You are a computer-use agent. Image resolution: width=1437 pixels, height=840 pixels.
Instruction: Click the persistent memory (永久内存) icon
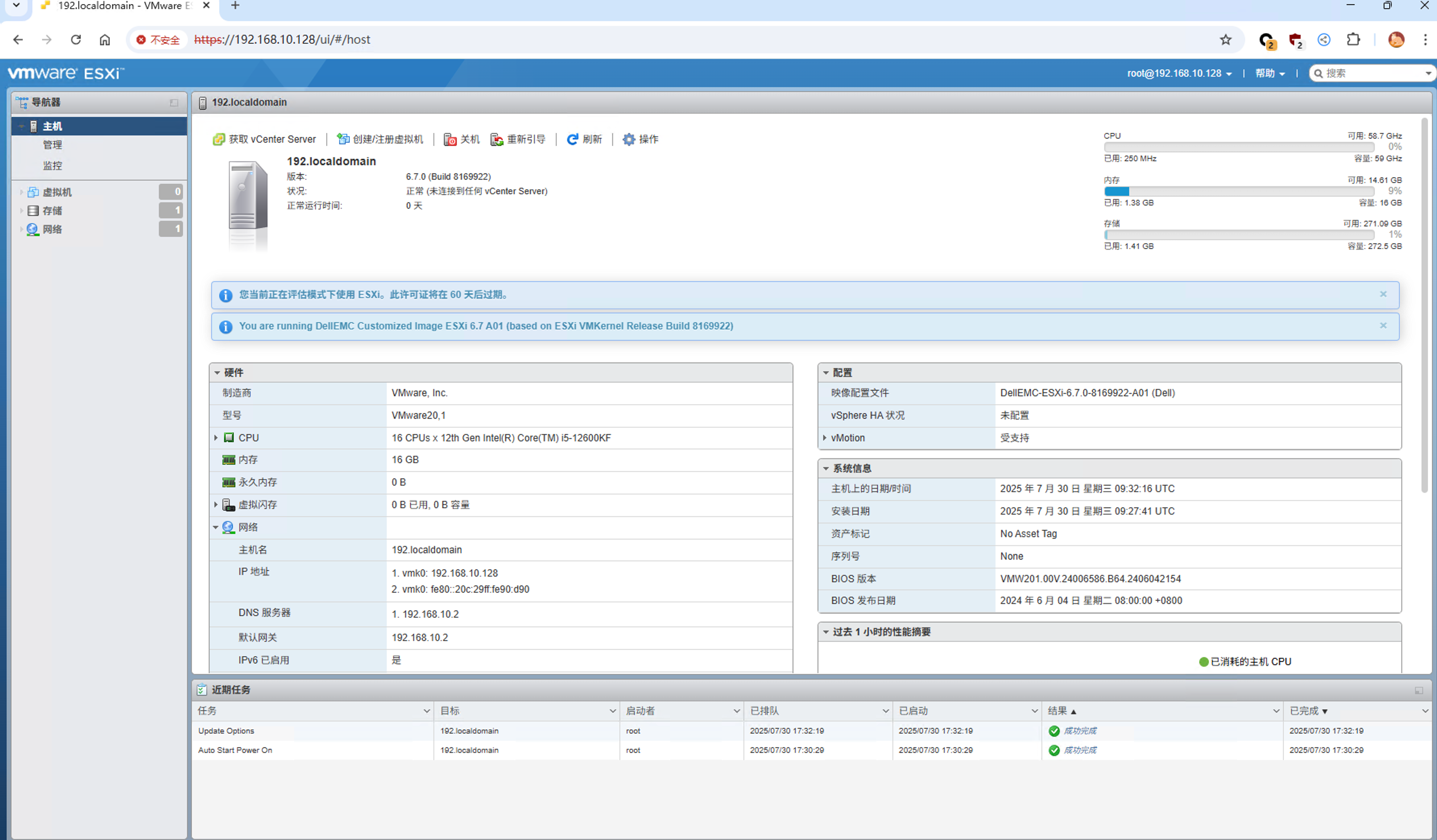tap(229, 482)
